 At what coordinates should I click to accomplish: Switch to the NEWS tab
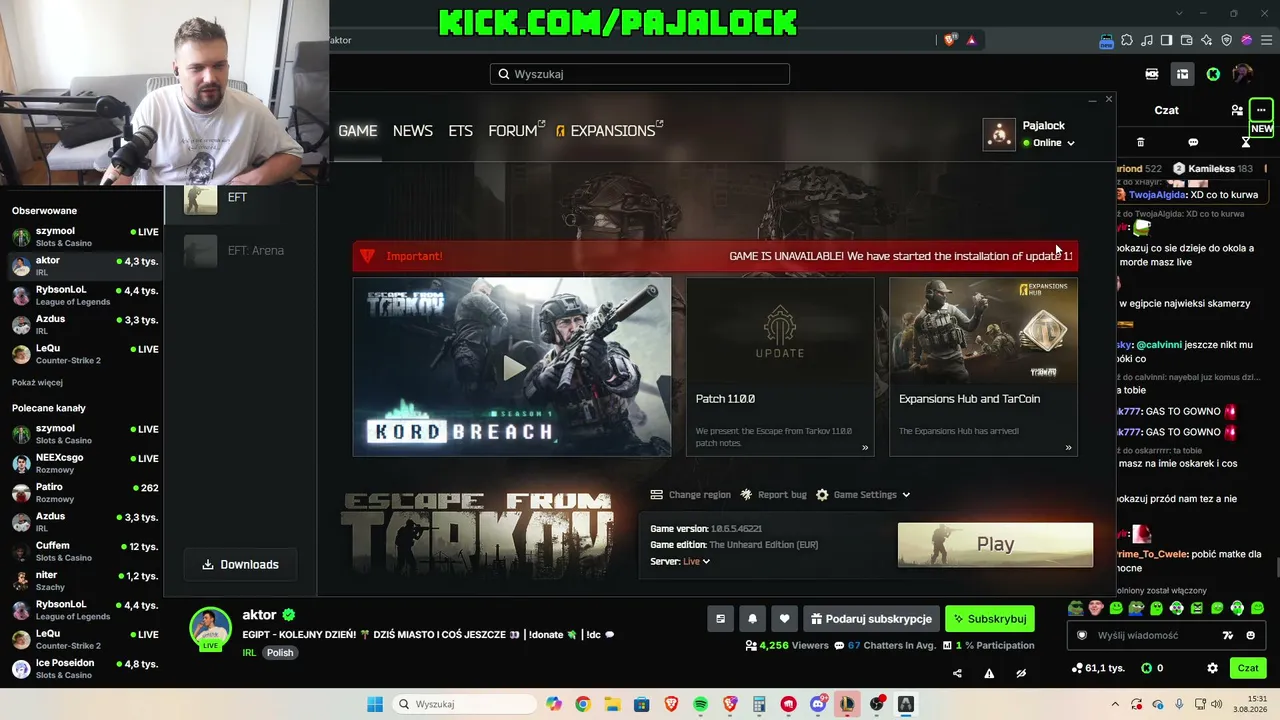click(413, 131)
